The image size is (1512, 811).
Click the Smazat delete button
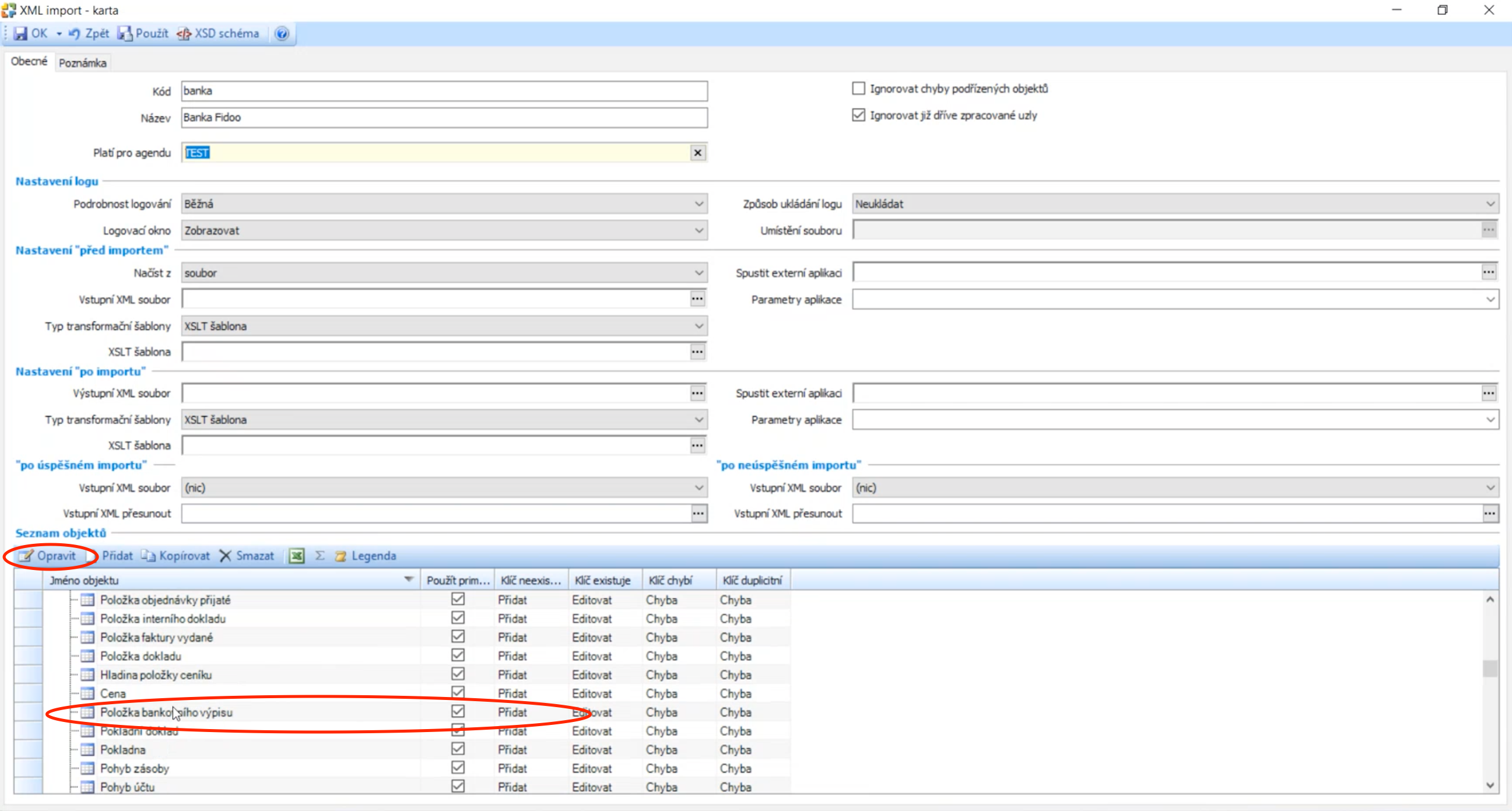click(247, 556)
